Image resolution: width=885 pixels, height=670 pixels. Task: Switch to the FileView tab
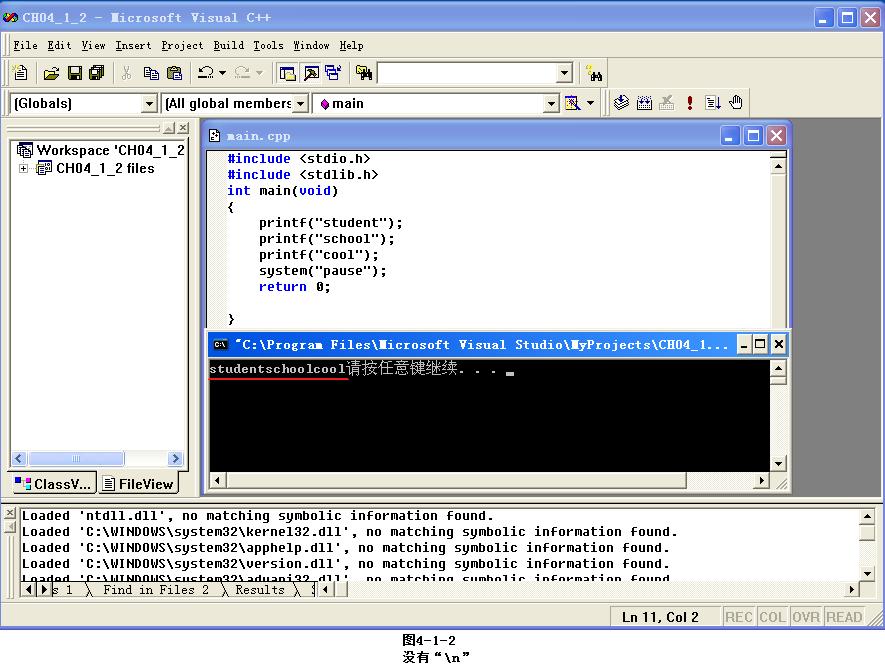click(138, 484)
